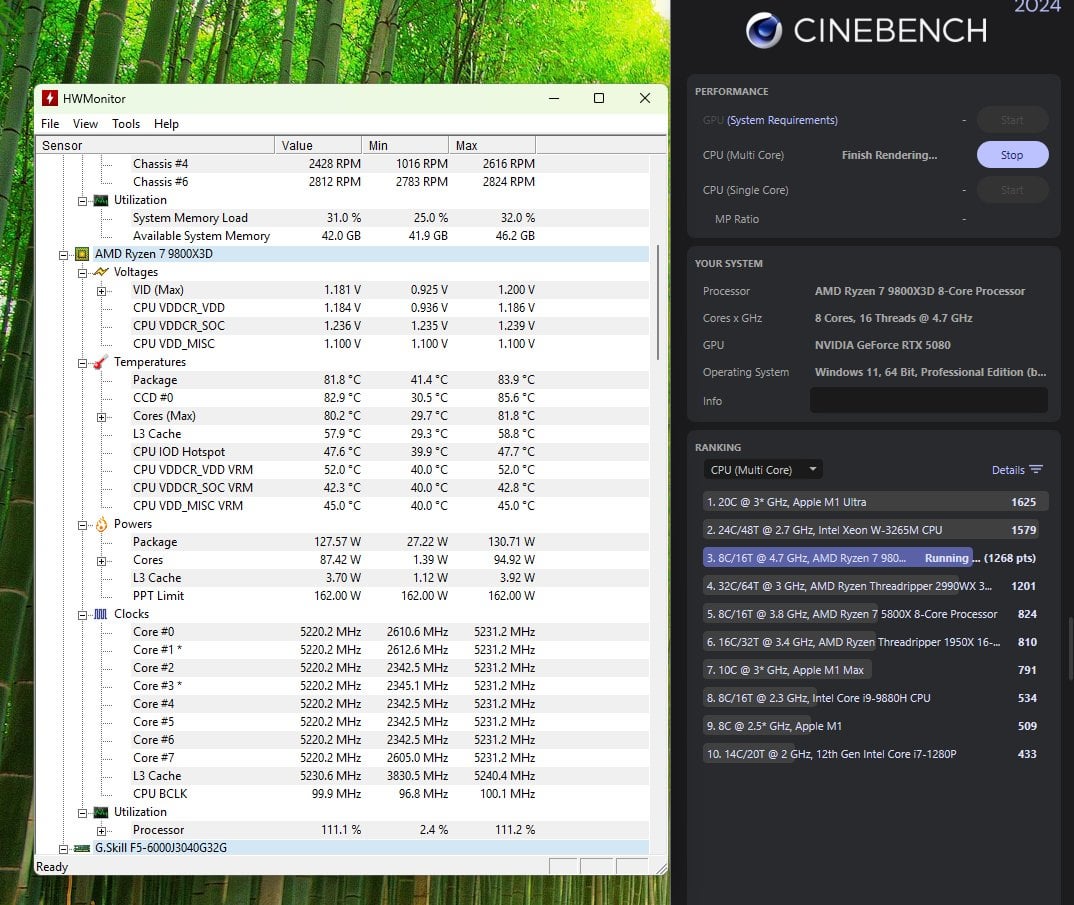1074x905 pixels.
Task: Collapse the Utilization section above the Ryzen node
Action: (82, 201)
